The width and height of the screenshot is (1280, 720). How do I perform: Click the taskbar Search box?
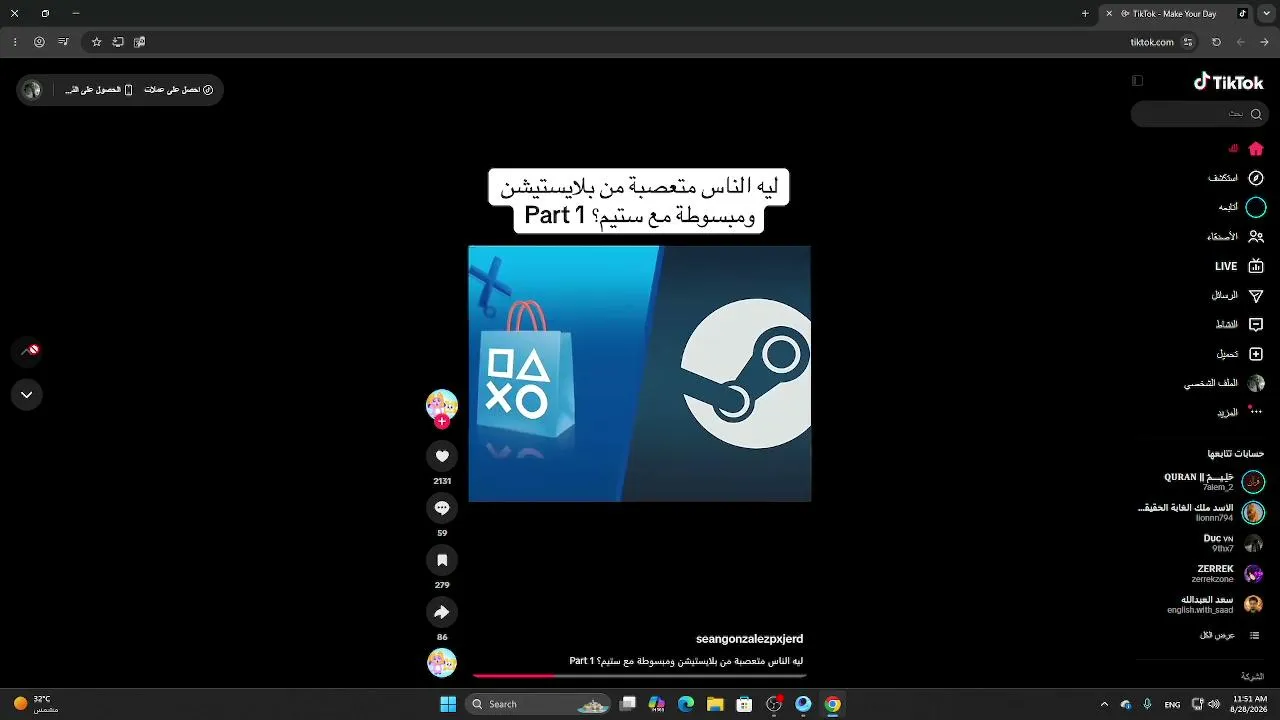pos(539,704)
